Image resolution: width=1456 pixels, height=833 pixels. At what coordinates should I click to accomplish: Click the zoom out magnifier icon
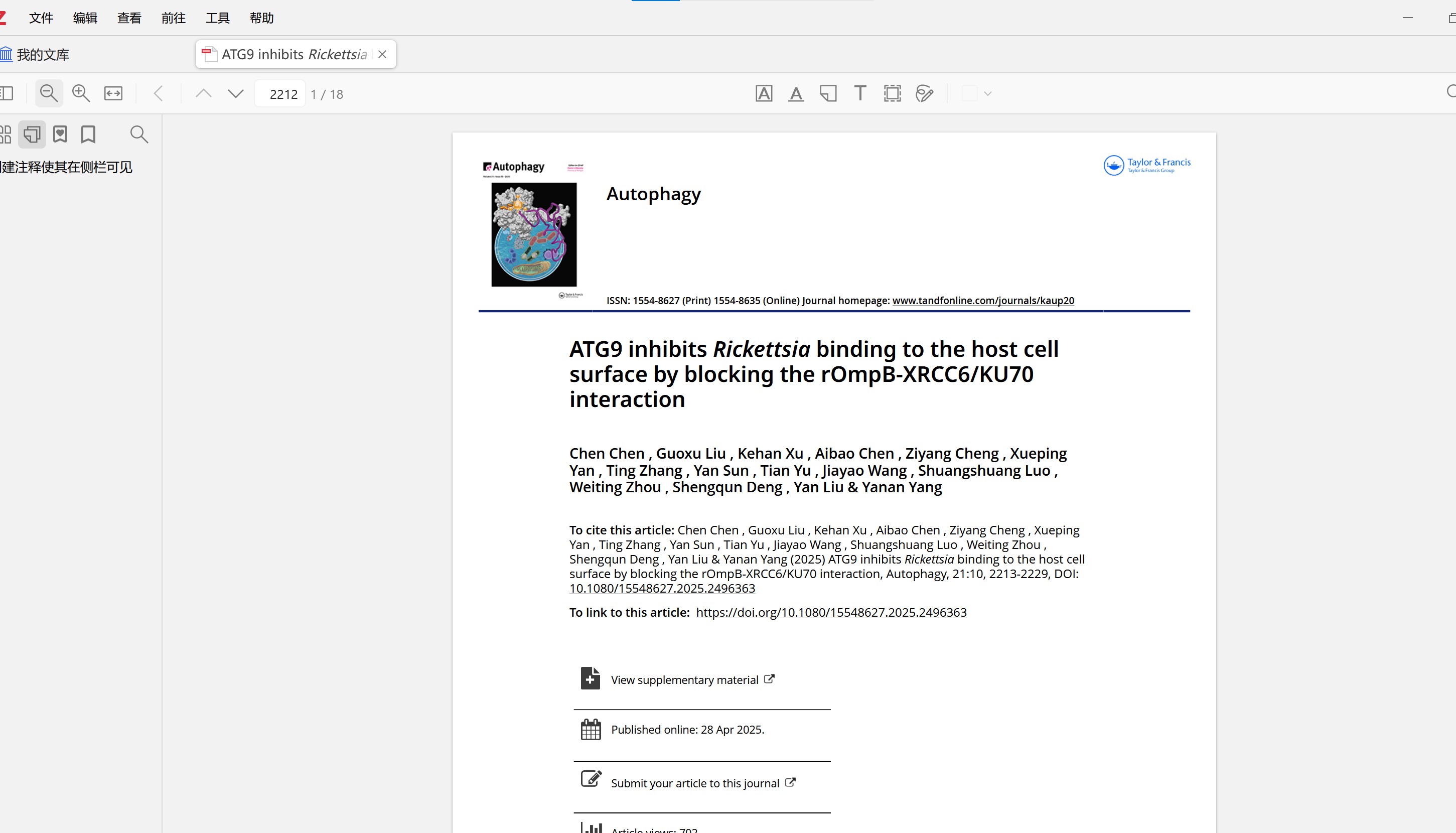pyautogui.click(x=49, y=93)
